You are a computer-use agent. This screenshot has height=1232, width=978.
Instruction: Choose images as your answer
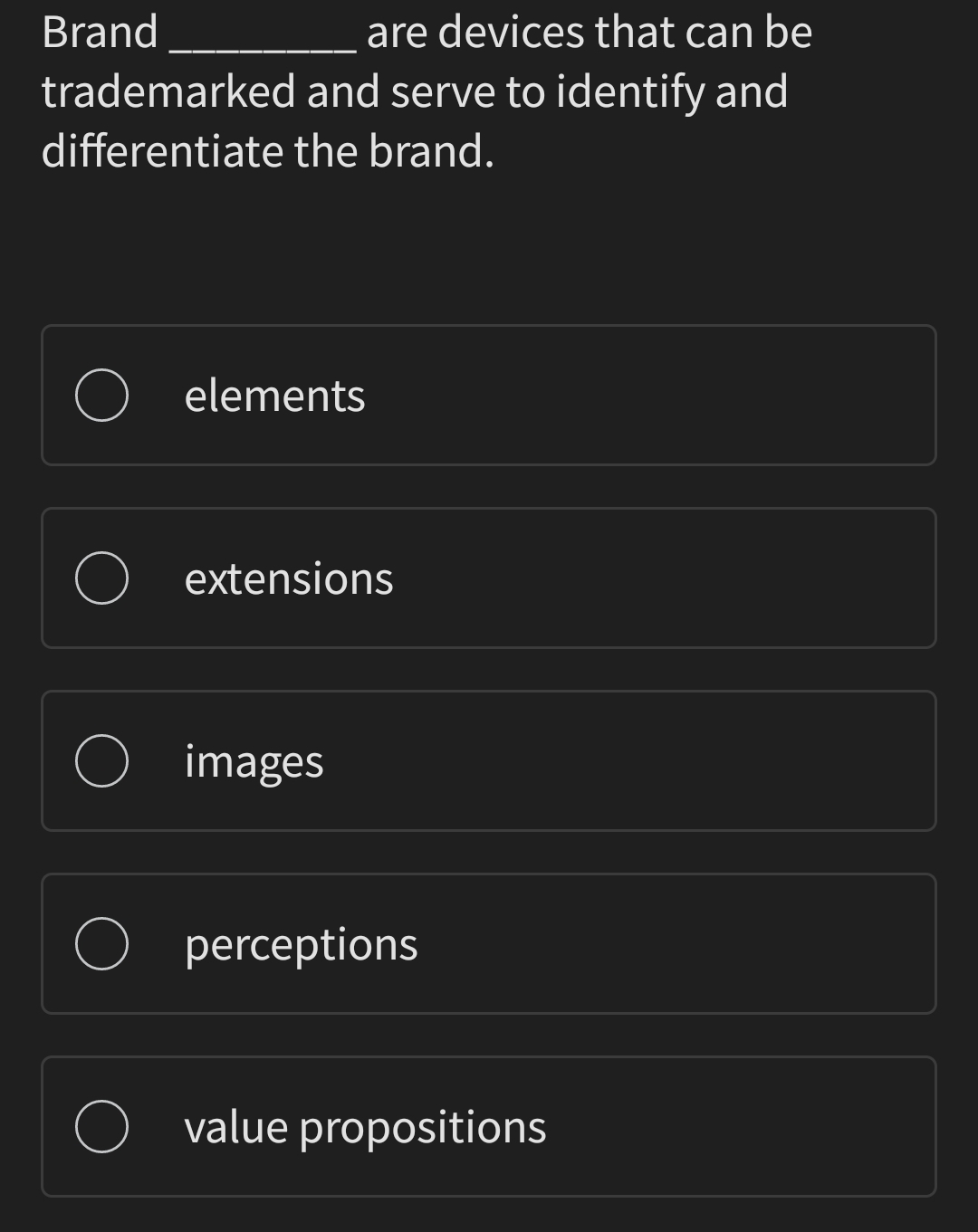pos(252,760)
